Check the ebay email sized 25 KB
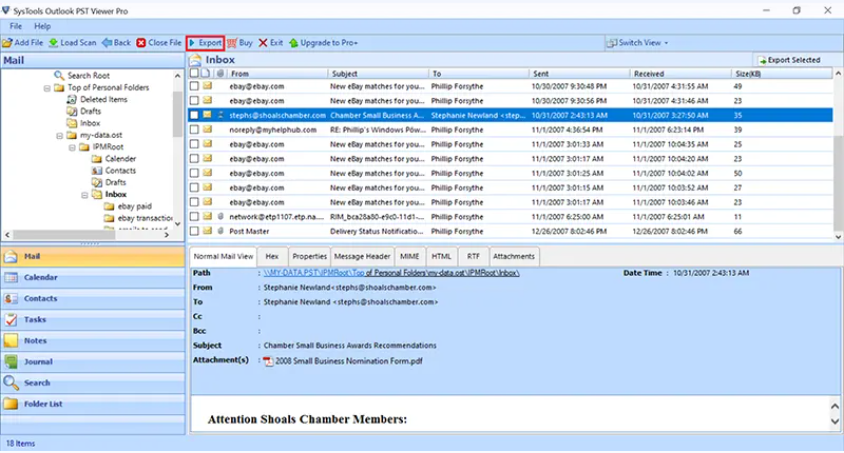The image size is (844, 453). pyautogui.click(x=194, y=144)
